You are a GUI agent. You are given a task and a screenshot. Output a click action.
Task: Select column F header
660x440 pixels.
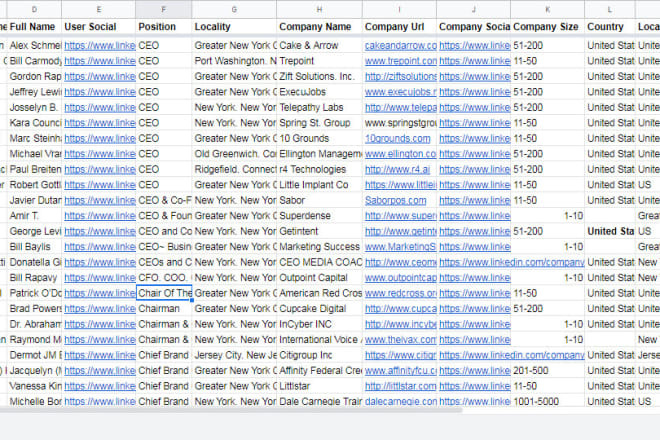(164, 9)
